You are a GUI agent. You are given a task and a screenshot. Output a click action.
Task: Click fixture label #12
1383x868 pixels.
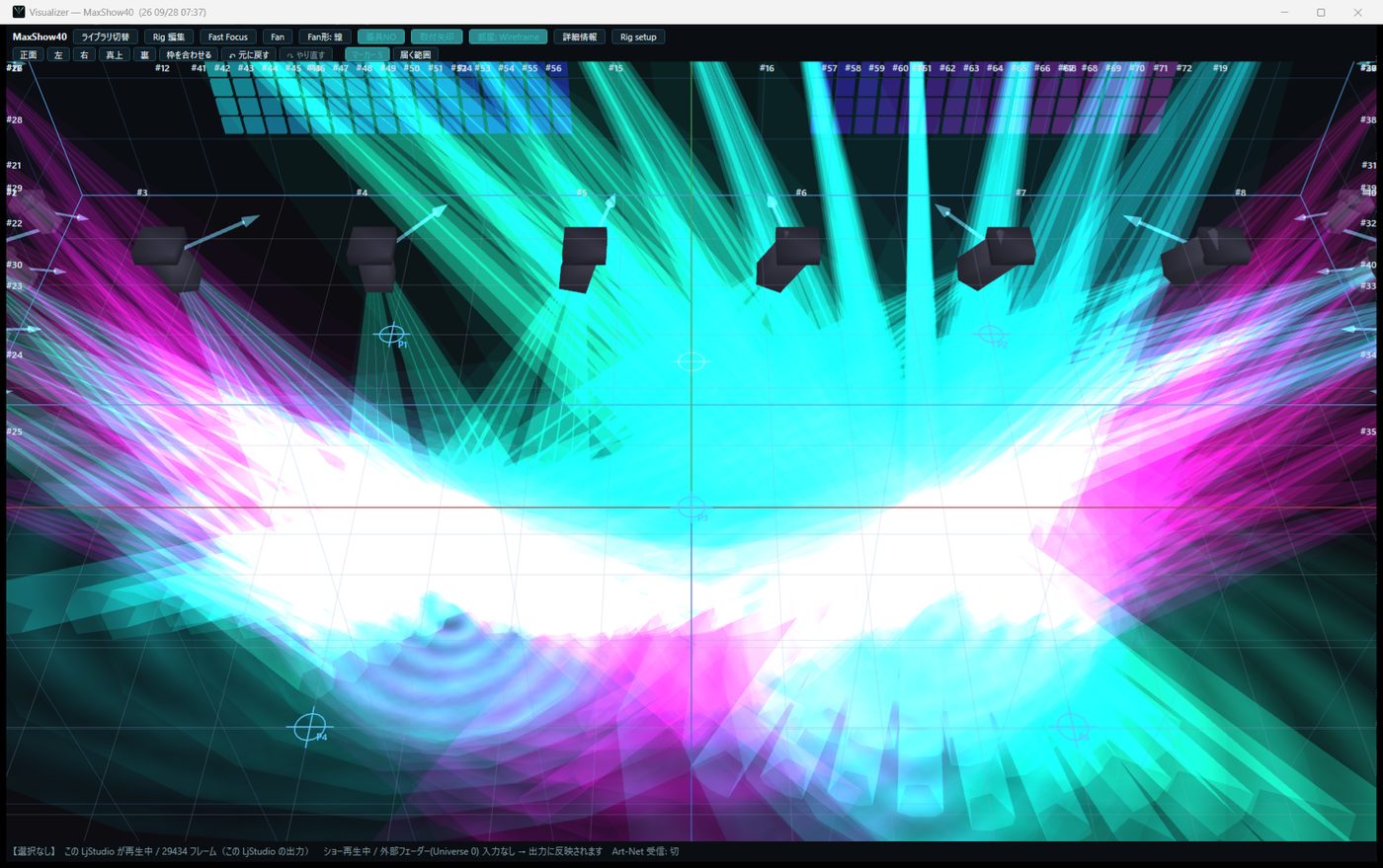[x=162, y=68]
